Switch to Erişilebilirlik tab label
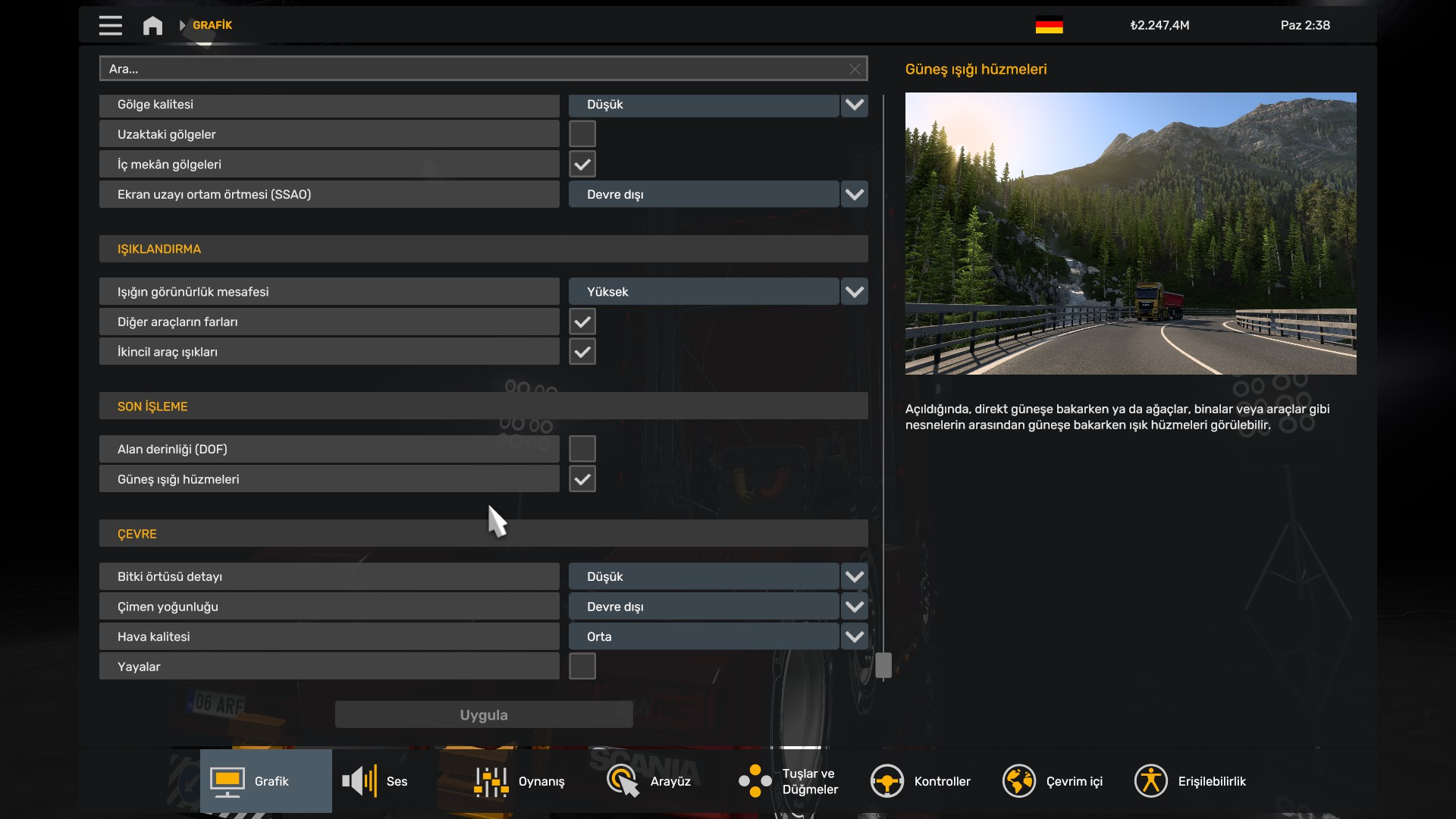The height and width of the screenshot is (819, 1456). (x=1212, y=782)
